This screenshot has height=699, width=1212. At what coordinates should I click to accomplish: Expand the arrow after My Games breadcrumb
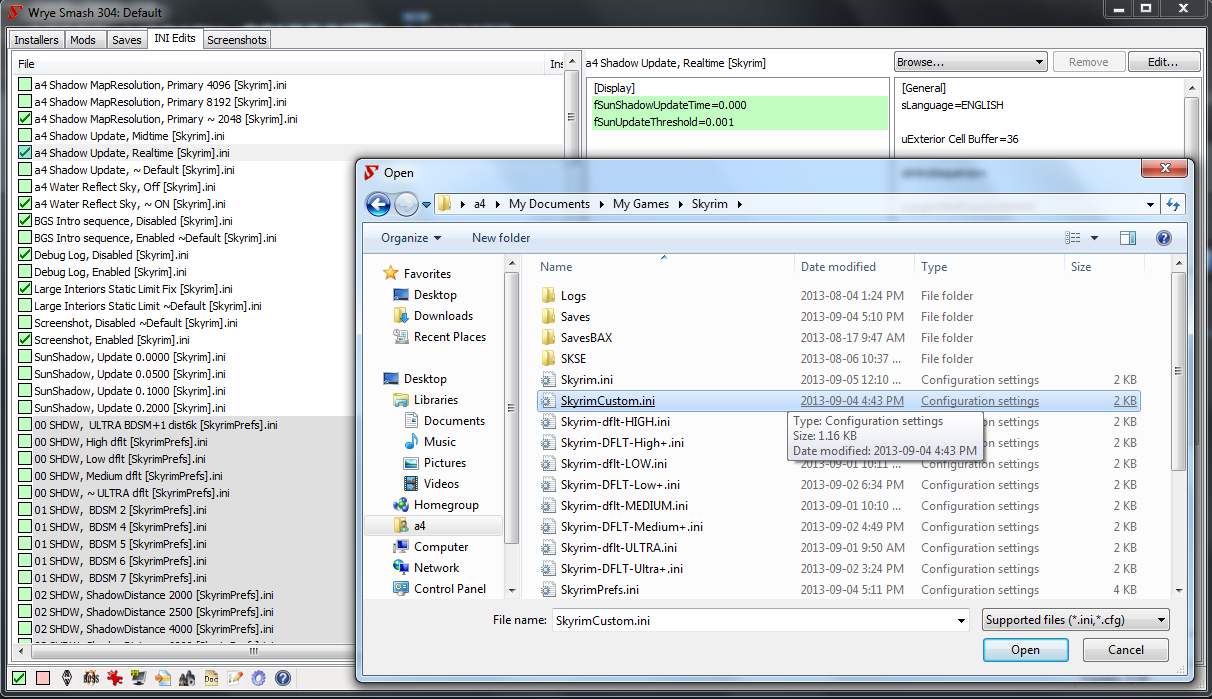(680, 204)
